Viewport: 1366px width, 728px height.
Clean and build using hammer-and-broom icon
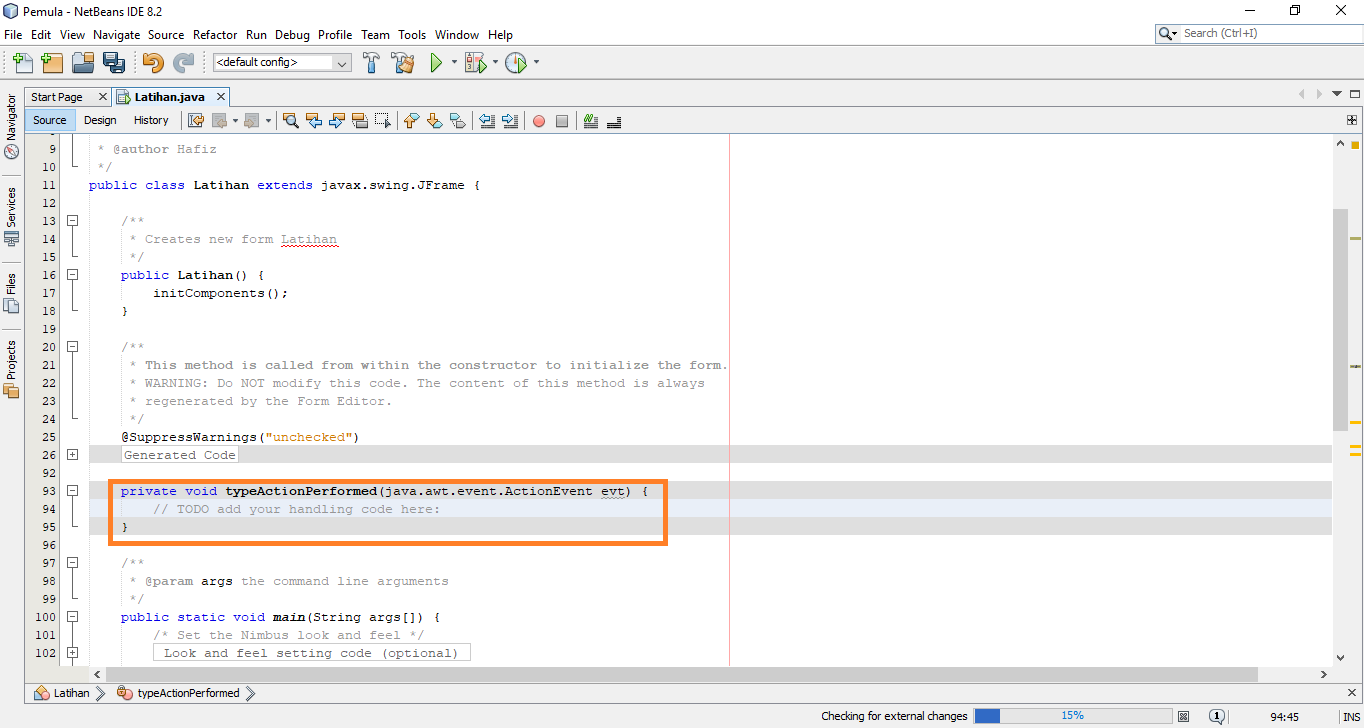(x=402, y=62)
